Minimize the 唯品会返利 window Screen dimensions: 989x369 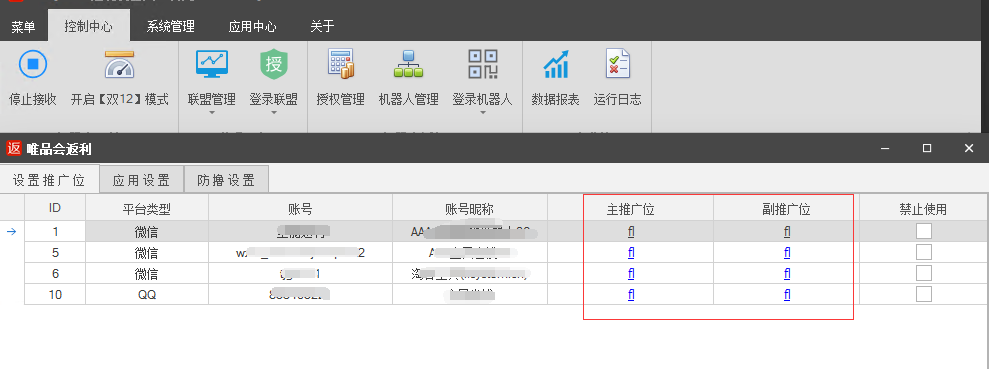tap(886, 148)
